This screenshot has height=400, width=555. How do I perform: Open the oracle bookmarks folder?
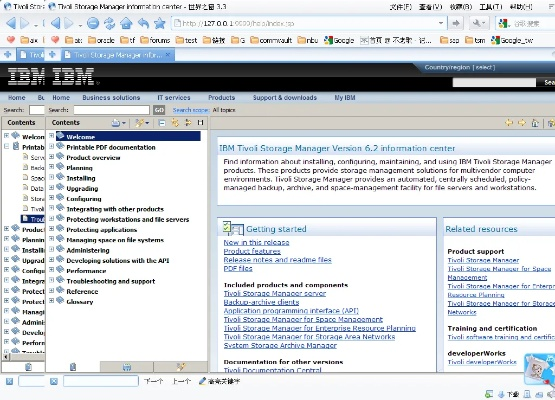tap(101, 40)
